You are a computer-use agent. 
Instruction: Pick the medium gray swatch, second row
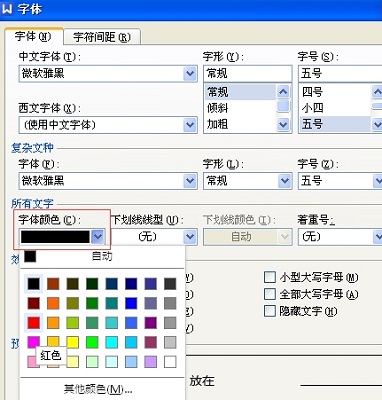[x=170, y=303]
